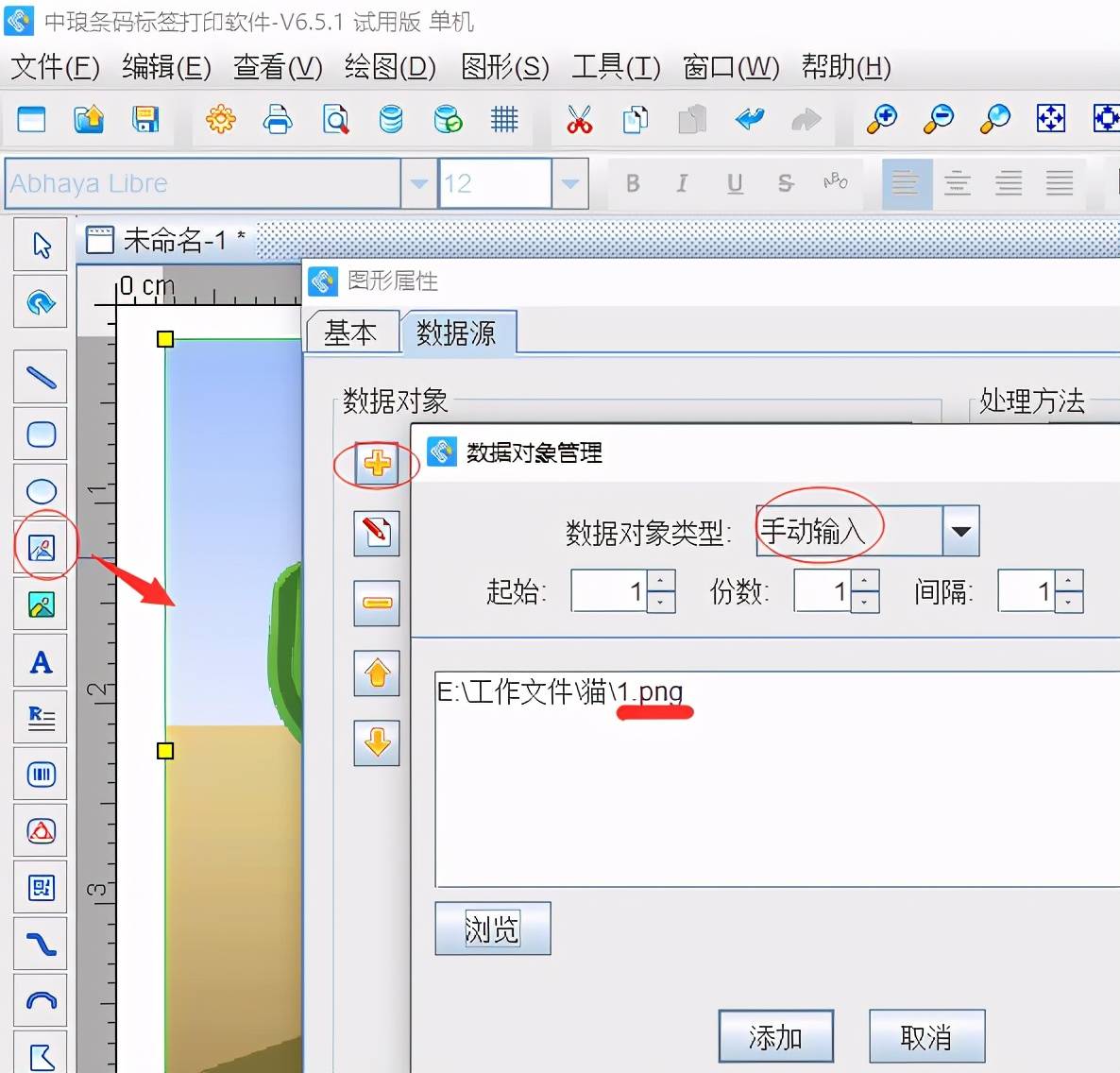Open the 文件(F) menu
This screenshot has width=1120, height=1073.
[55, 67]
